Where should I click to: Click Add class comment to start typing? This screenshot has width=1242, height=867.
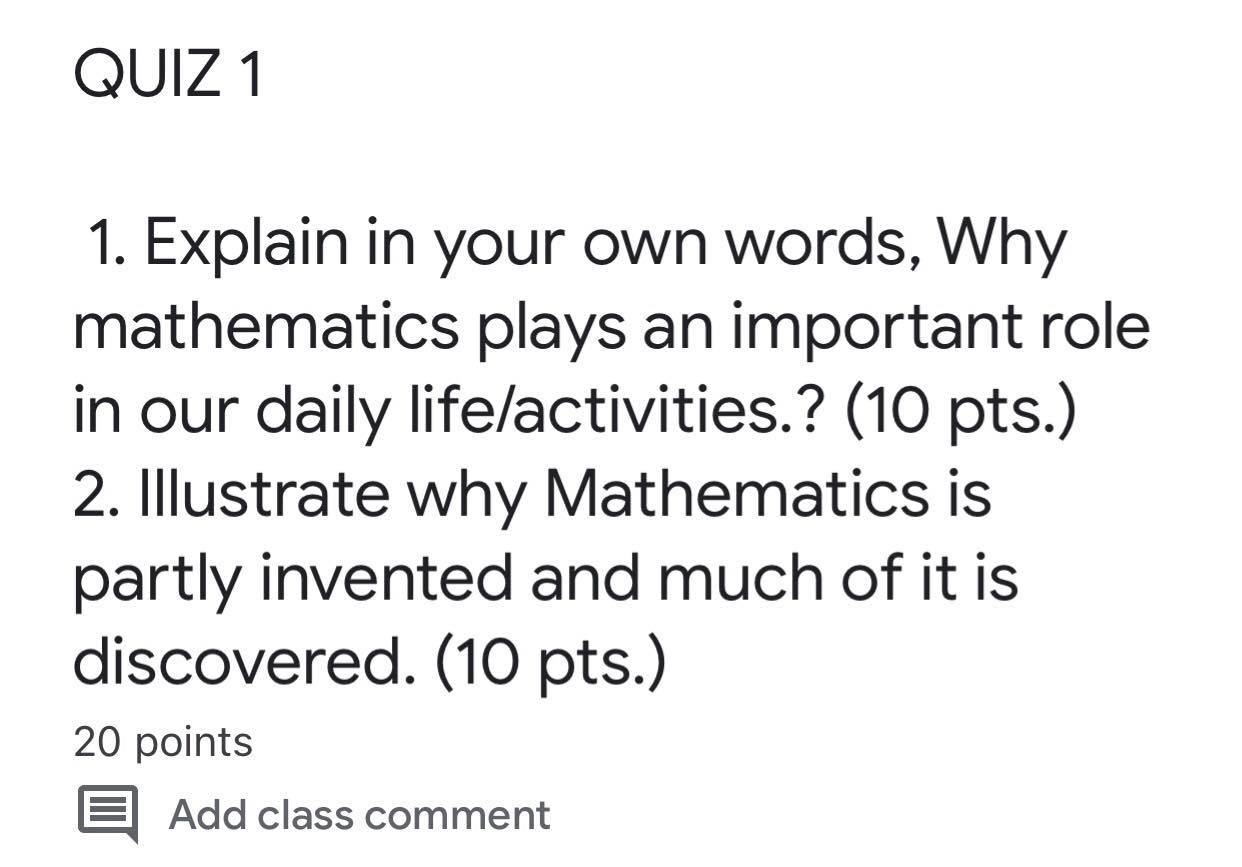[x=360, y=814]
